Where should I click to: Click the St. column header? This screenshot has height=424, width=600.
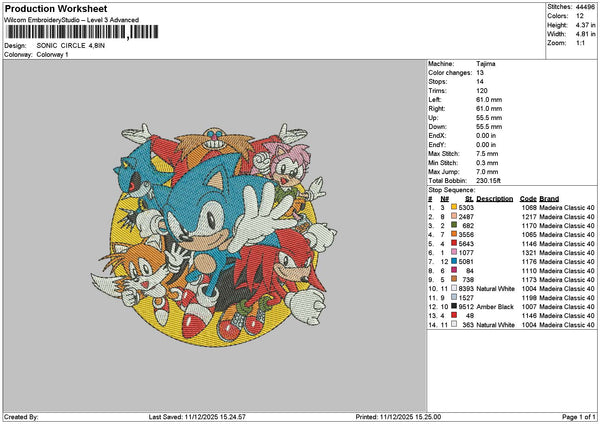(469, 199)
